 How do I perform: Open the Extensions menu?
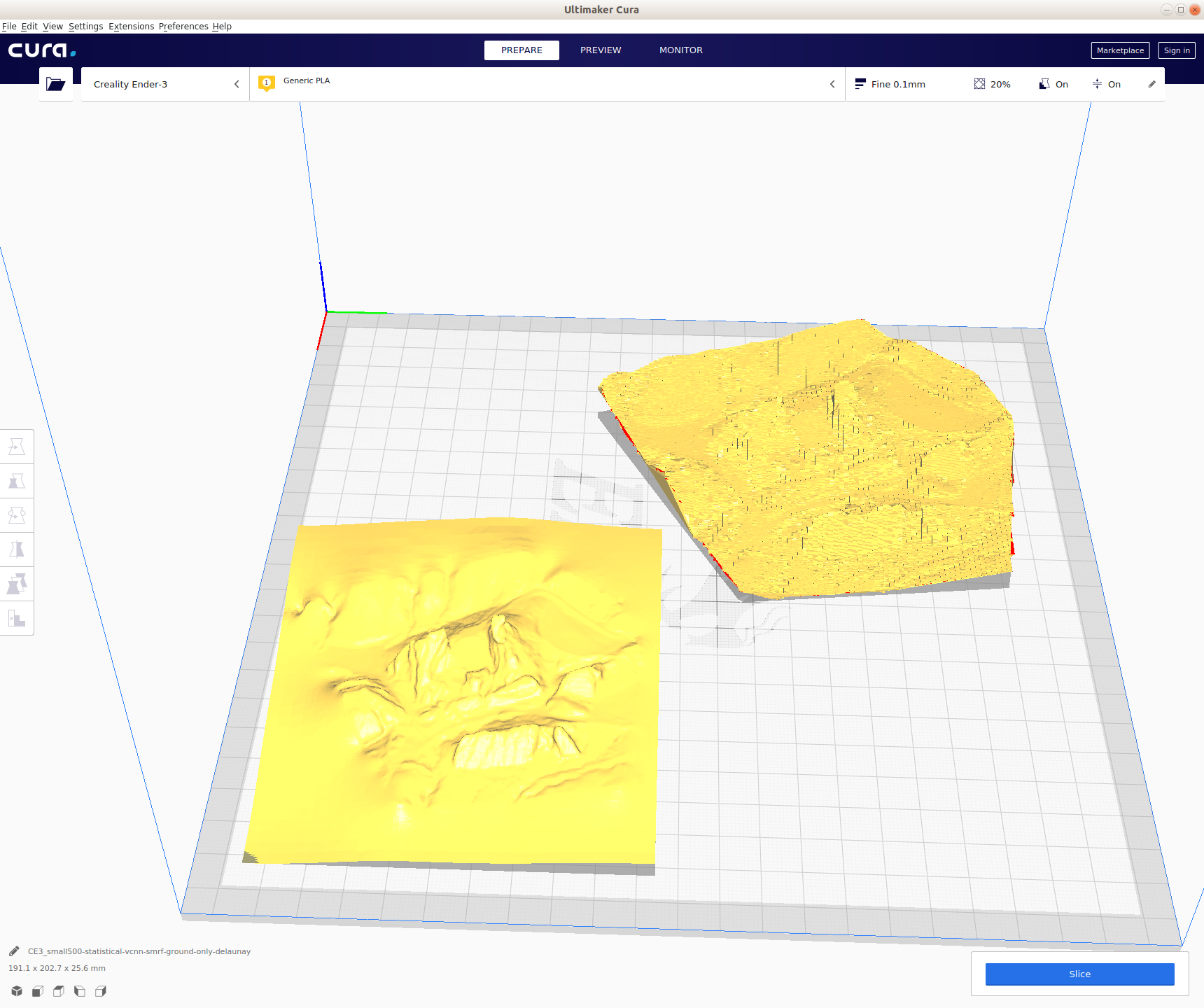(131, 26)
